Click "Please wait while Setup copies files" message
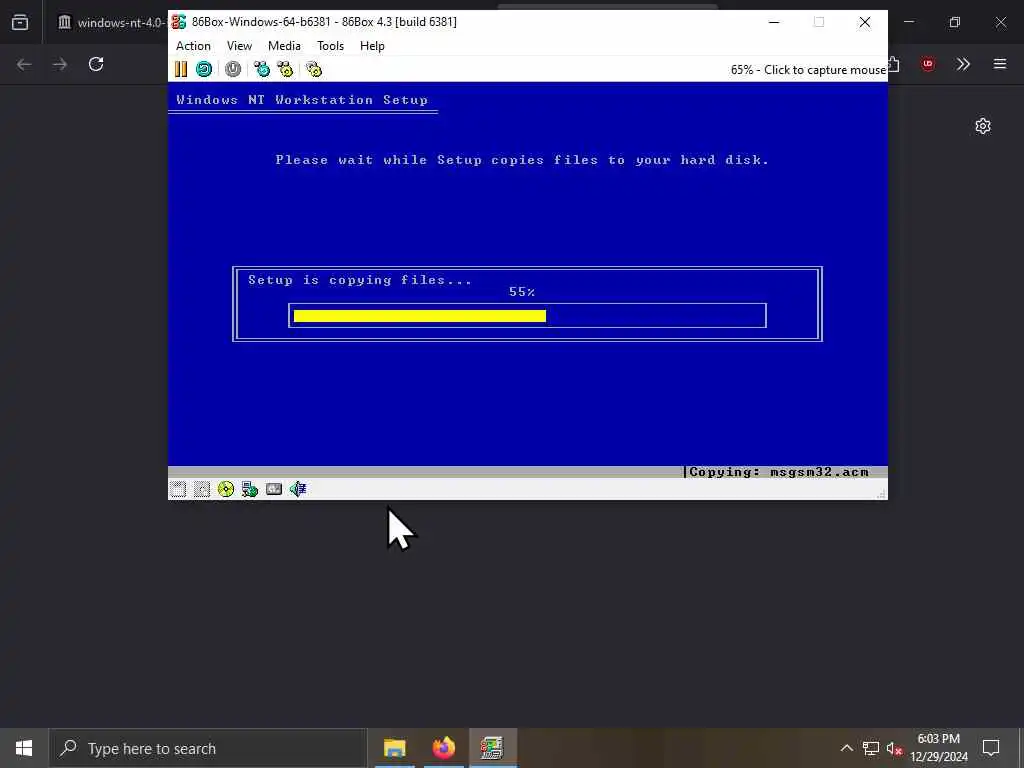 click(522, 160)
